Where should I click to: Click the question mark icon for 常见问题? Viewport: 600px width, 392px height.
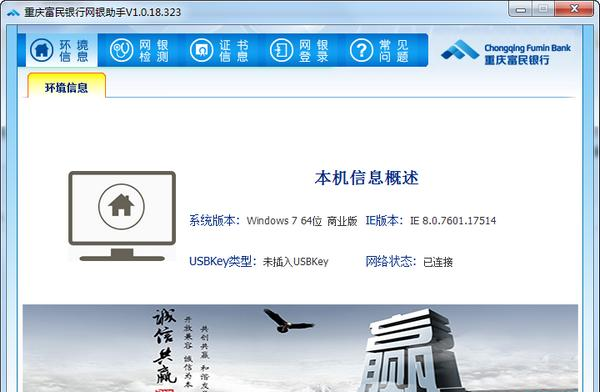click(x=361, y=50)
